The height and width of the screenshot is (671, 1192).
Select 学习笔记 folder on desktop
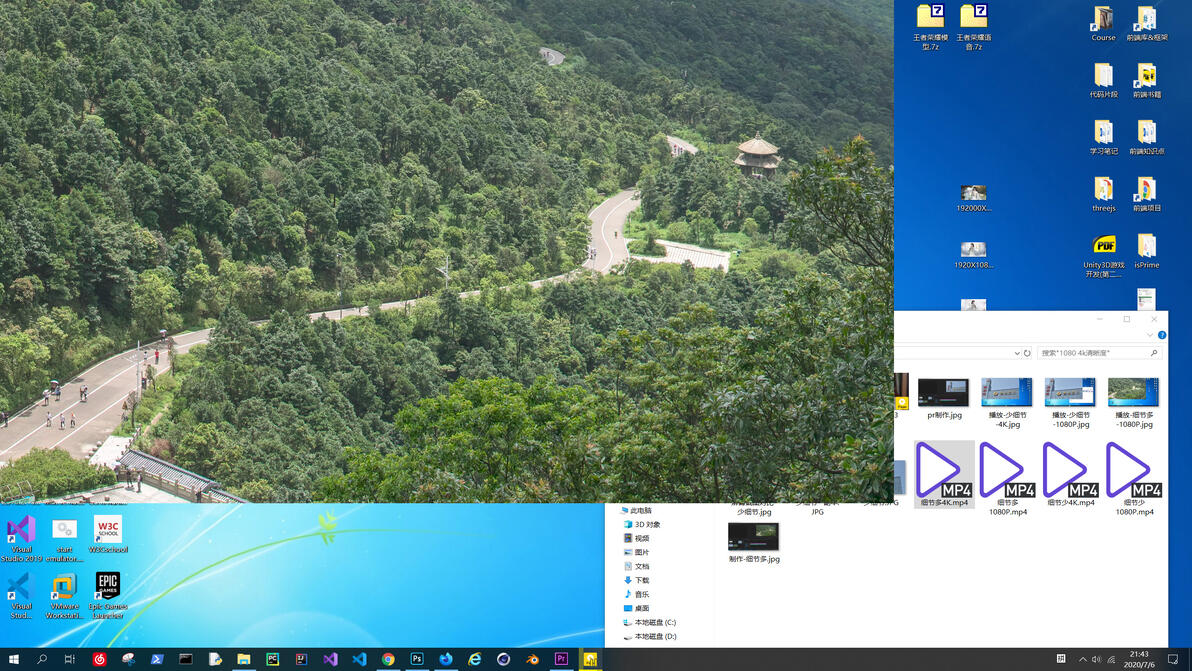tap(1103, 138)
